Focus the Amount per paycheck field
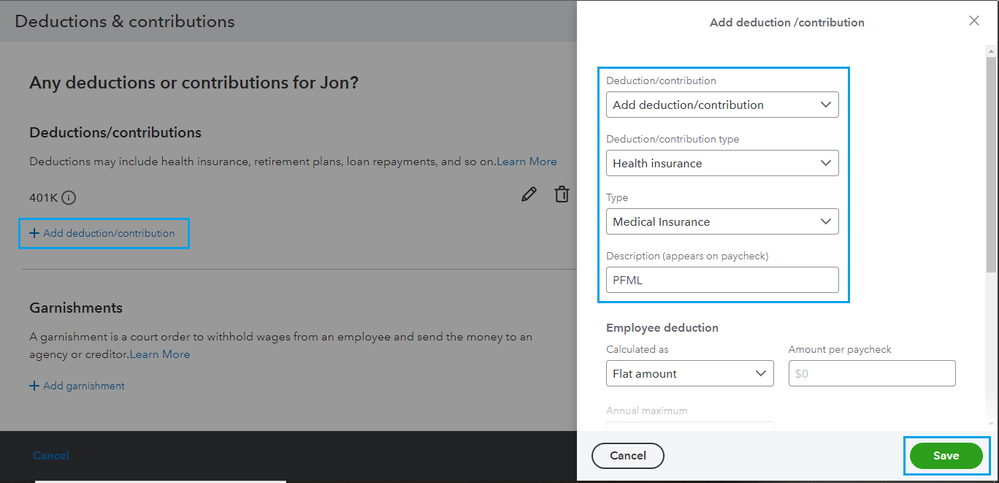The width and height of the screenshot is (999, 483). pyautogui.click(x=871, y=374)
